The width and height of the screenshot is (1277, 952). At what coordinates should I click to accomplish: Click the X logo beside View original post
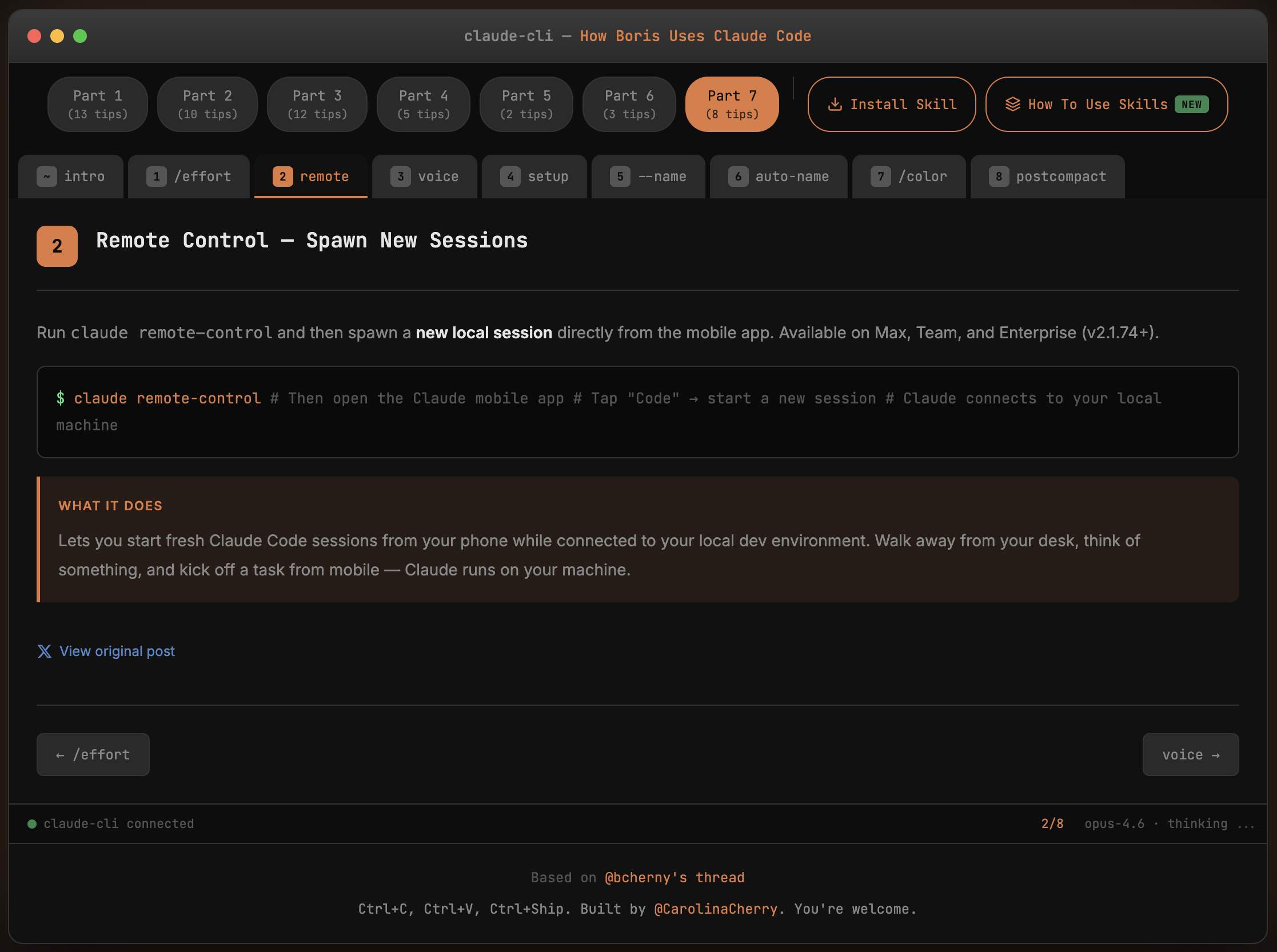click(45, 651)
